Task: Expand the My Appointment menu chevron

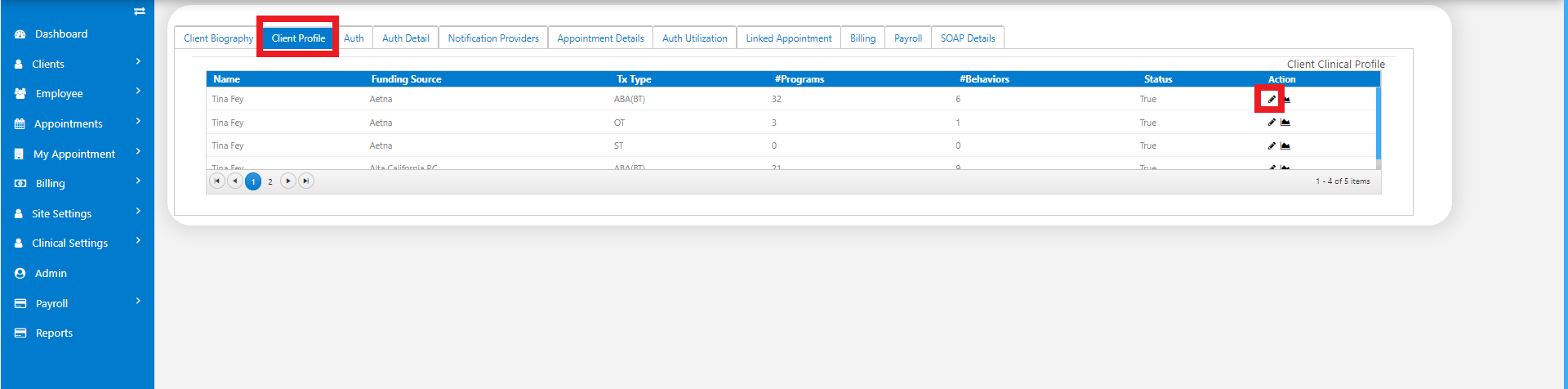Action: pyautogui.click(x=138, y=152)
